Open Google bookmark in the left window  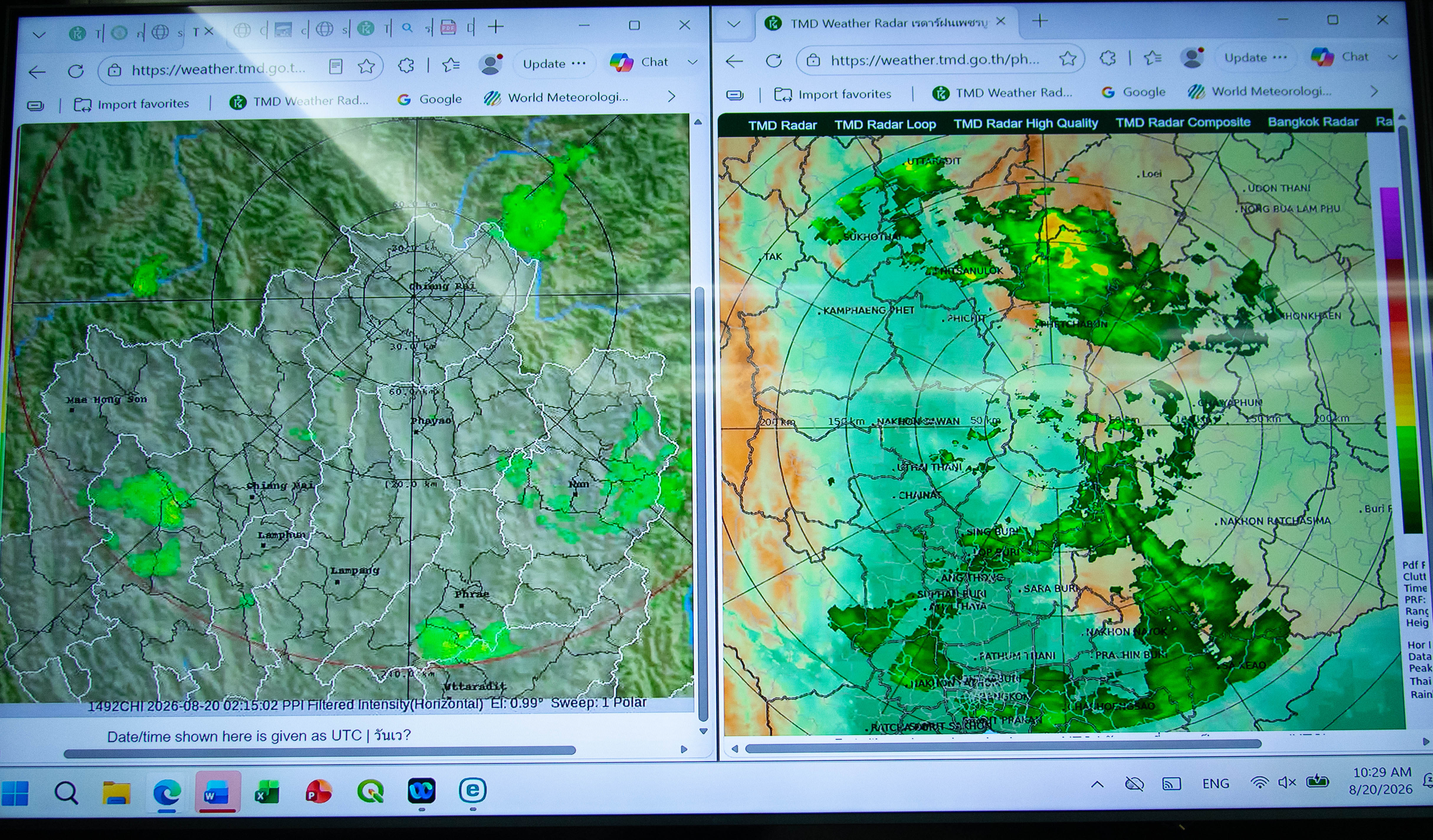[x=429, y=99]
